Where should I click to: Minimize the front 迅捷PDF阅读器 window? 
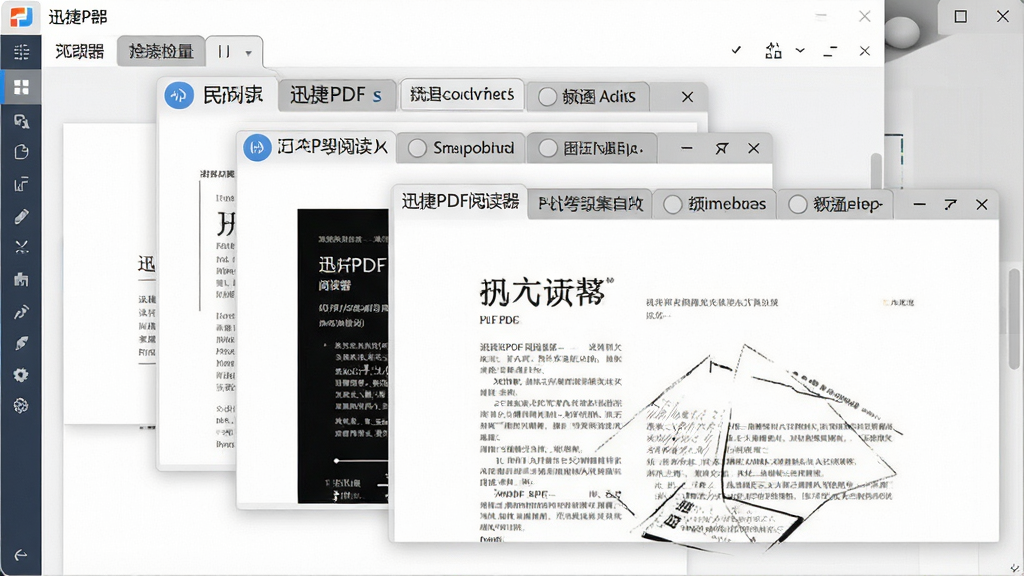tap(920, 204)
